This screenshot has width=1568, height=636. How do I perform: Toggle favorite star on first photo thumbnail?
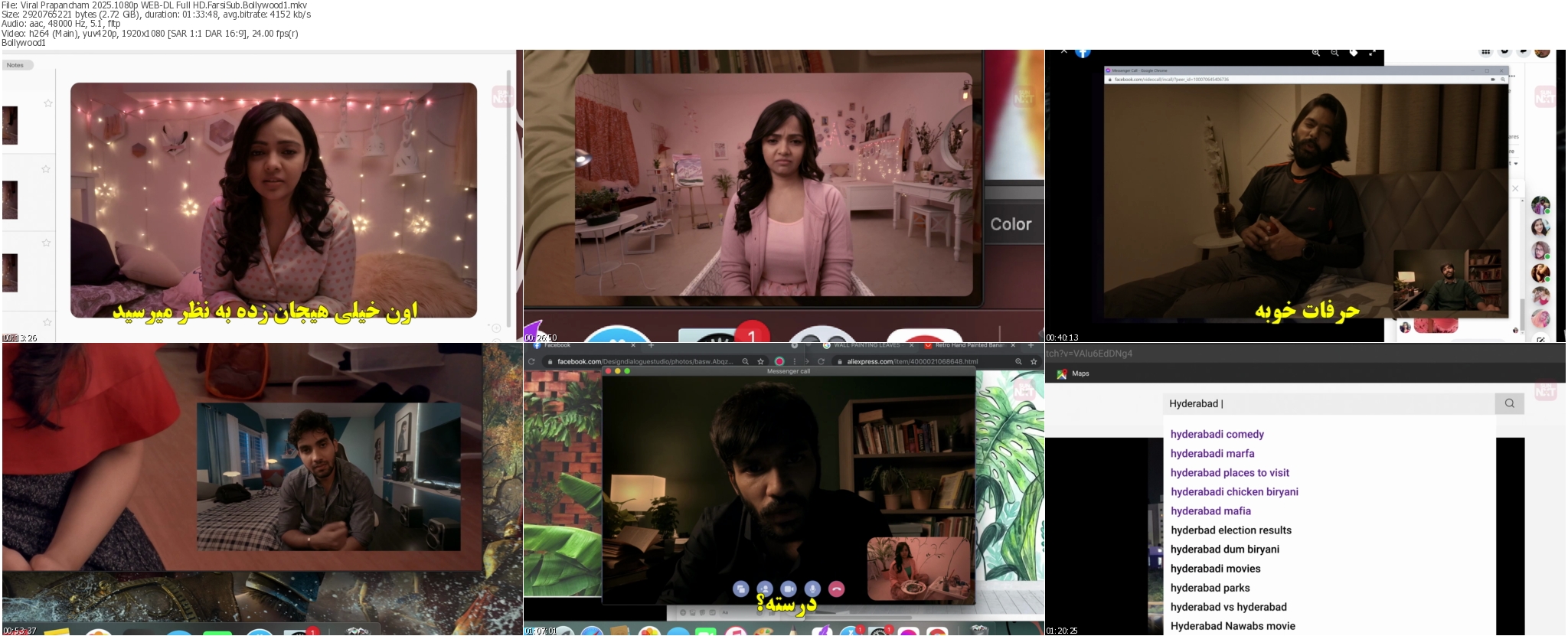[47, 103]
